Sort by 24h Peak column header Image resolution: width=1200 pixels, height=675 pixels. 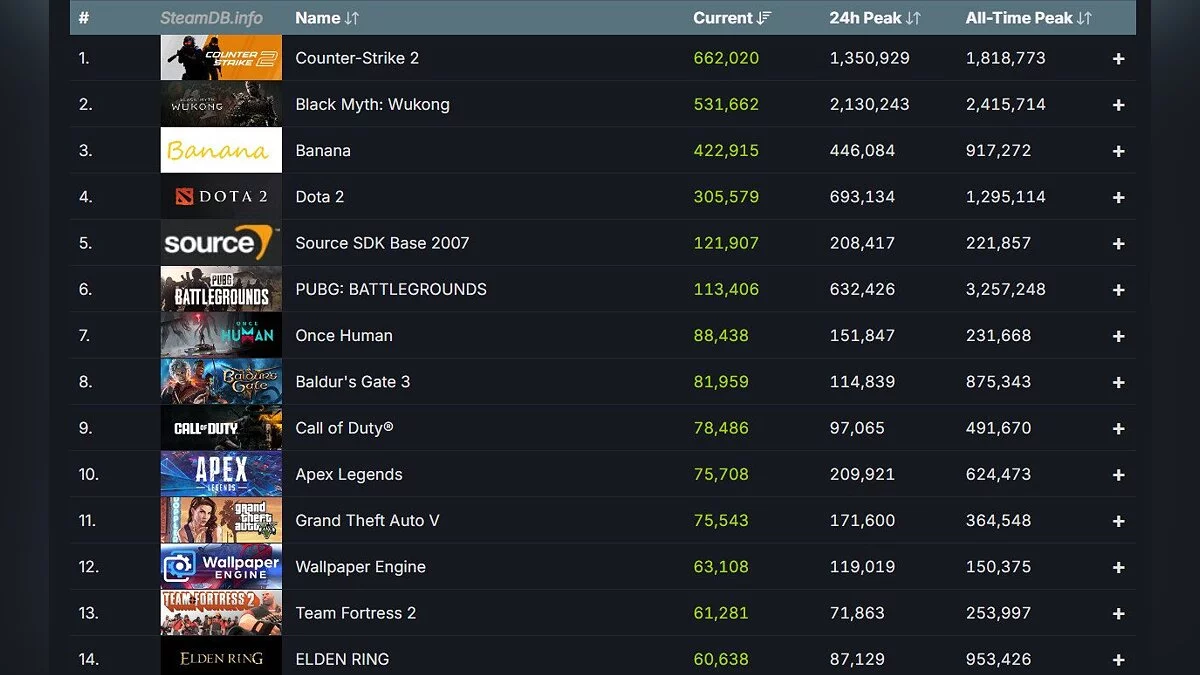(x=875, y=18)
